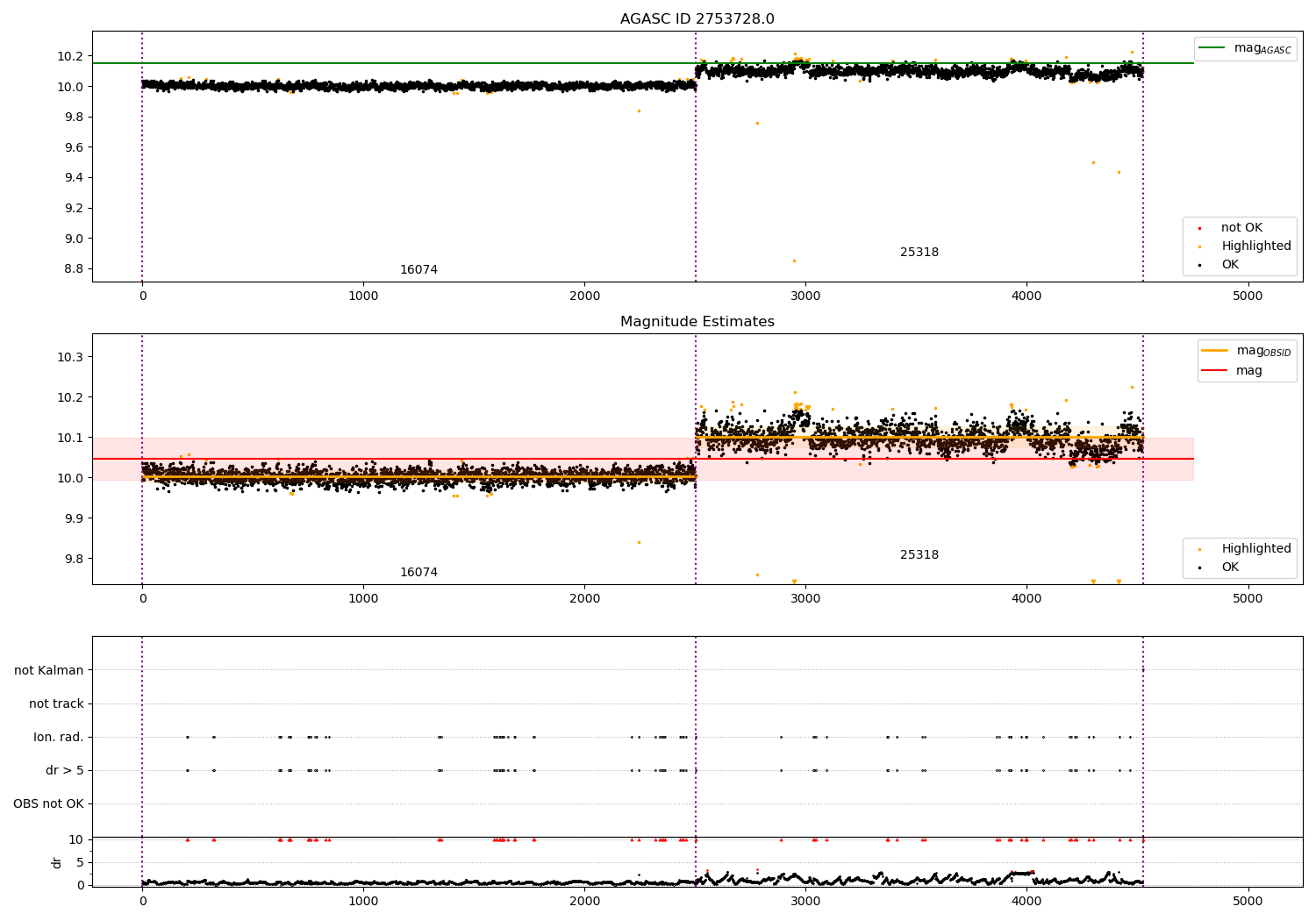Click the 16074 obsid label in middle plot
Image resolution: width=1316 pixels, height=921 pixels.
click(x=418, y=573)
